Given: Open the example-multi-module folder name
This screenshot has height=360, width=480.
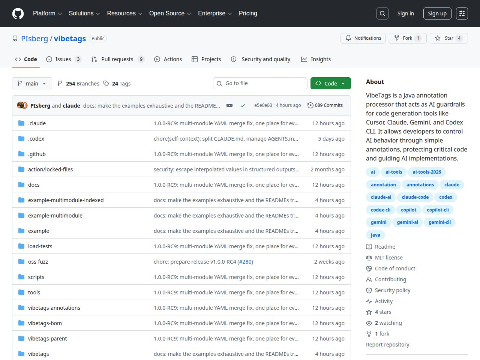Looking at the screenshot, I should coord(55,215).
